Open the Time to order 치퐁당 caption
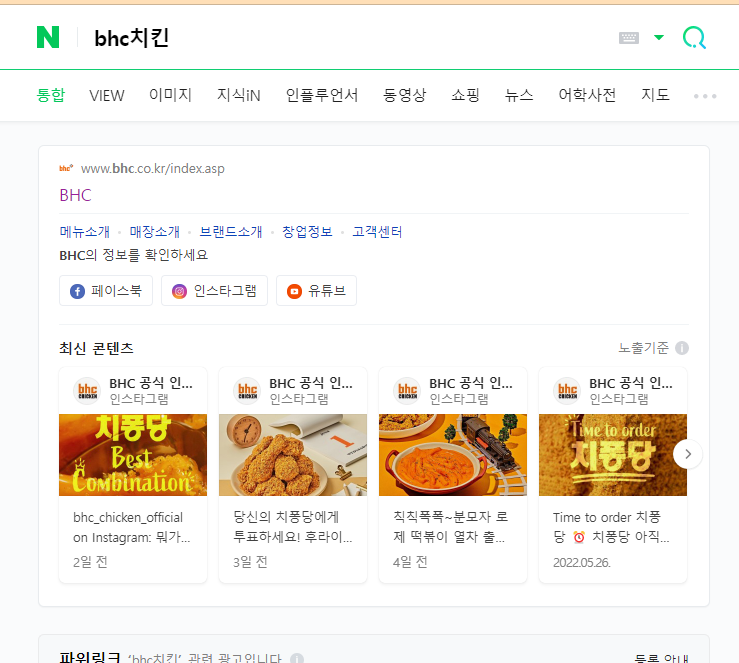The height and width of the screenshot is (663, 739). (611, 527)
